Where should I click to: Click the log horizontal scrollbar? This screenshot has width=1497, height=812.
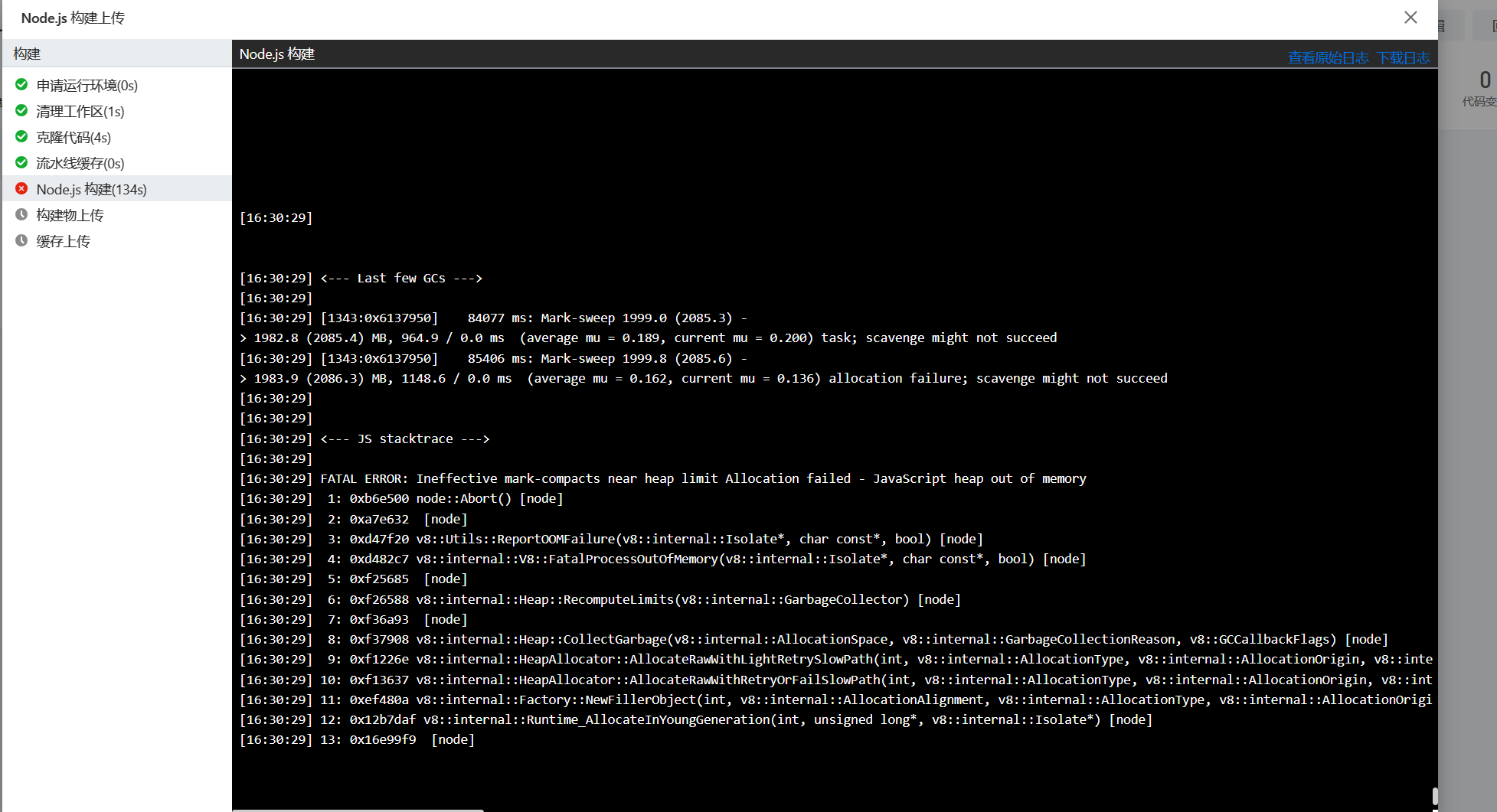[358, 810]
